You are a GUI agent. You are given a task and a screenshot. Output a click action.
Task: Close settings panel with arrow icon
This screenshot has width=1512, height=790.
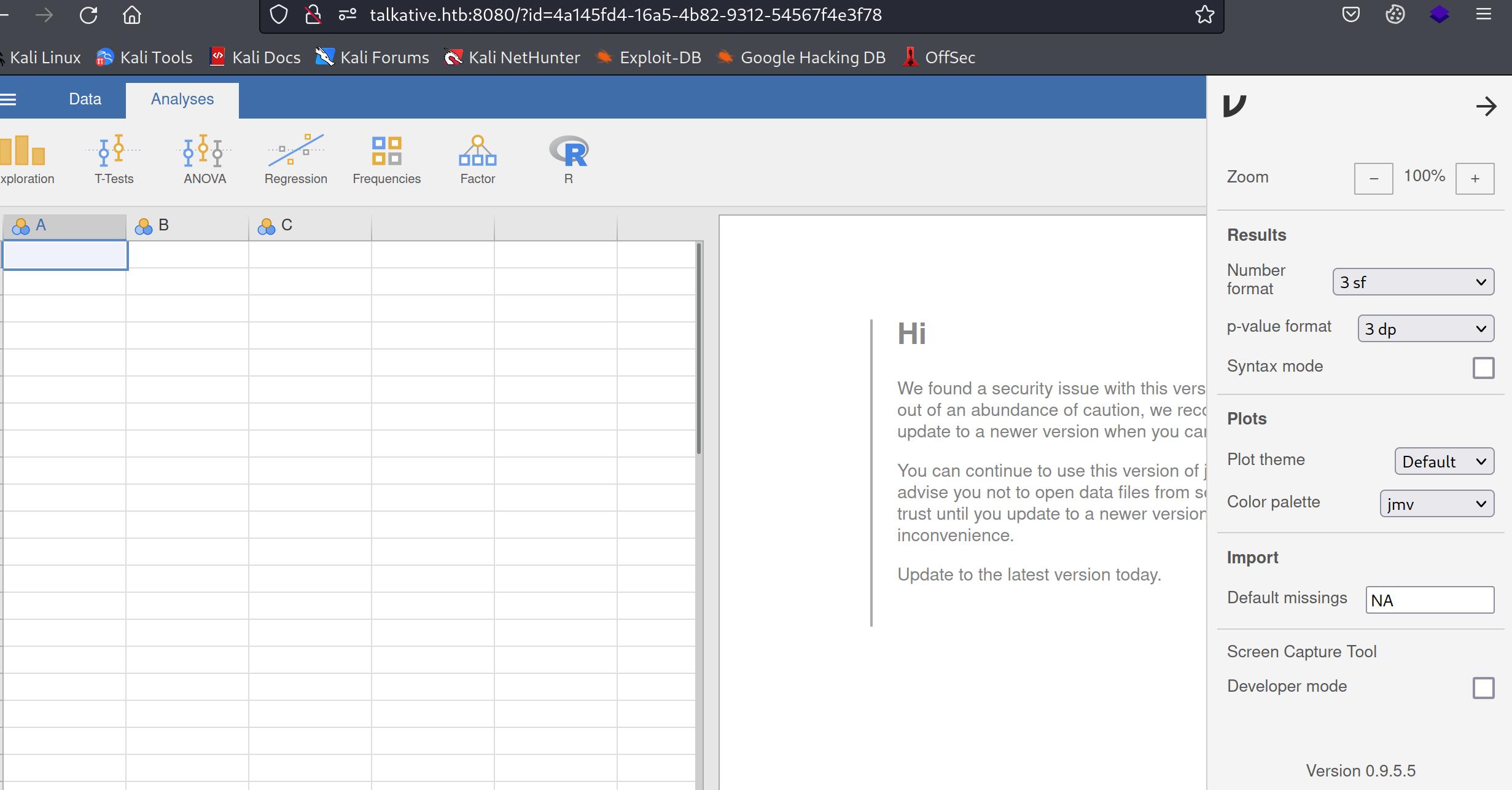1486,106
